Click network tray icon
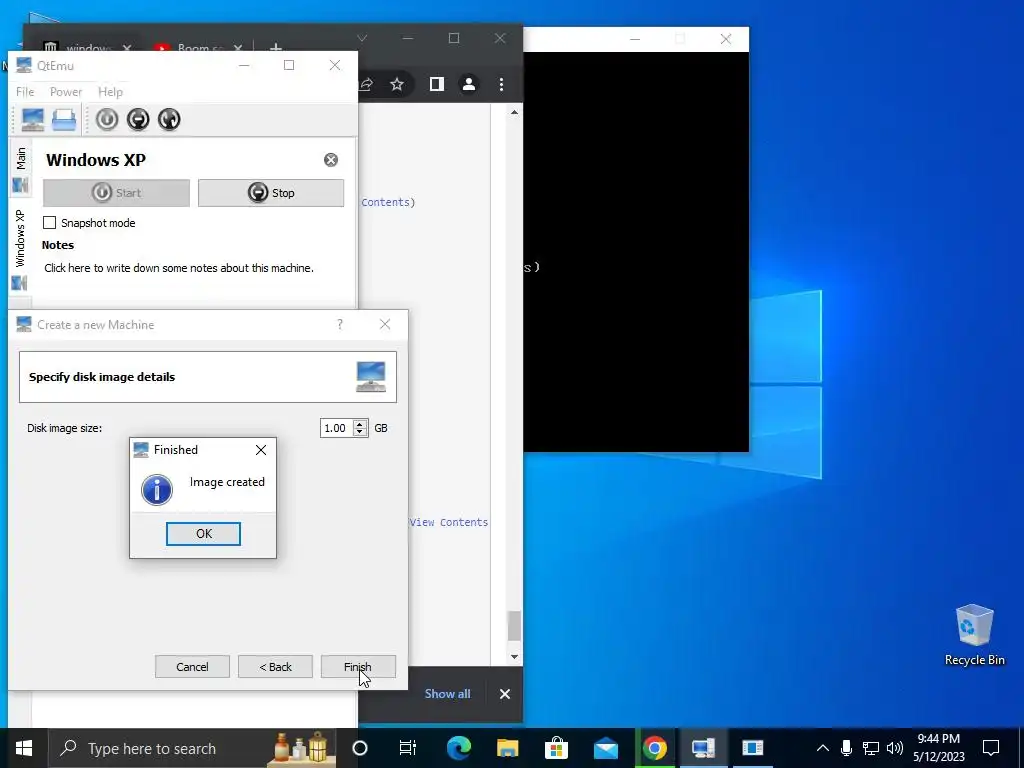Screen dimensions: 1024x768 [x=871, y=748]
